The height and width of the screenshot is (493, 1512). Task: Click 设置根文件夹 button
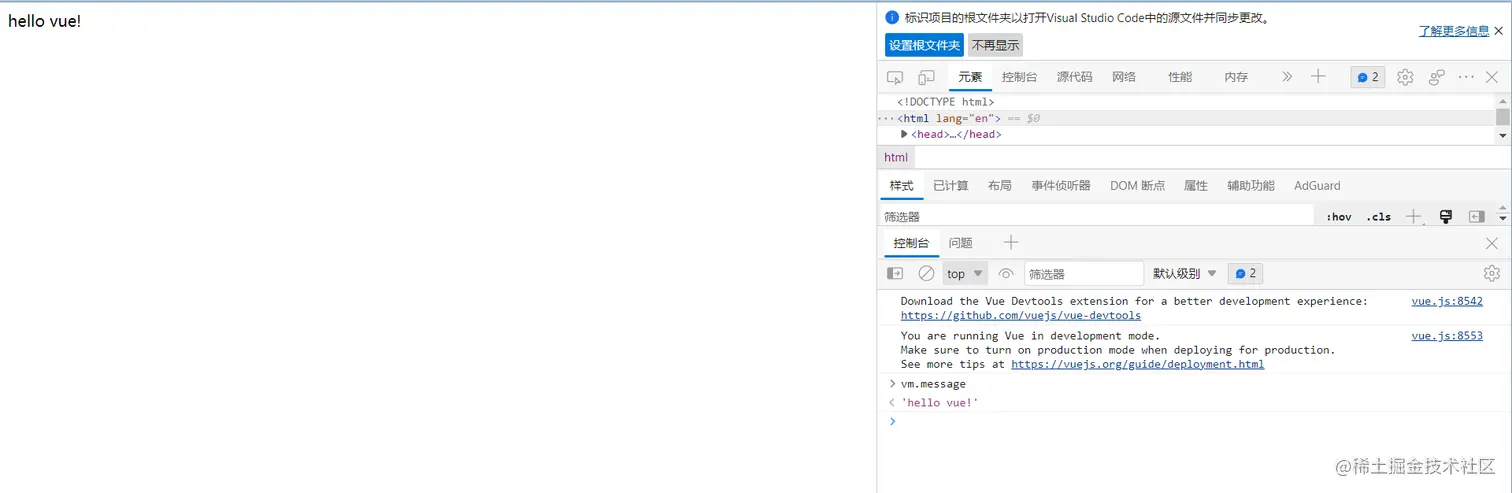coord(924,45)
